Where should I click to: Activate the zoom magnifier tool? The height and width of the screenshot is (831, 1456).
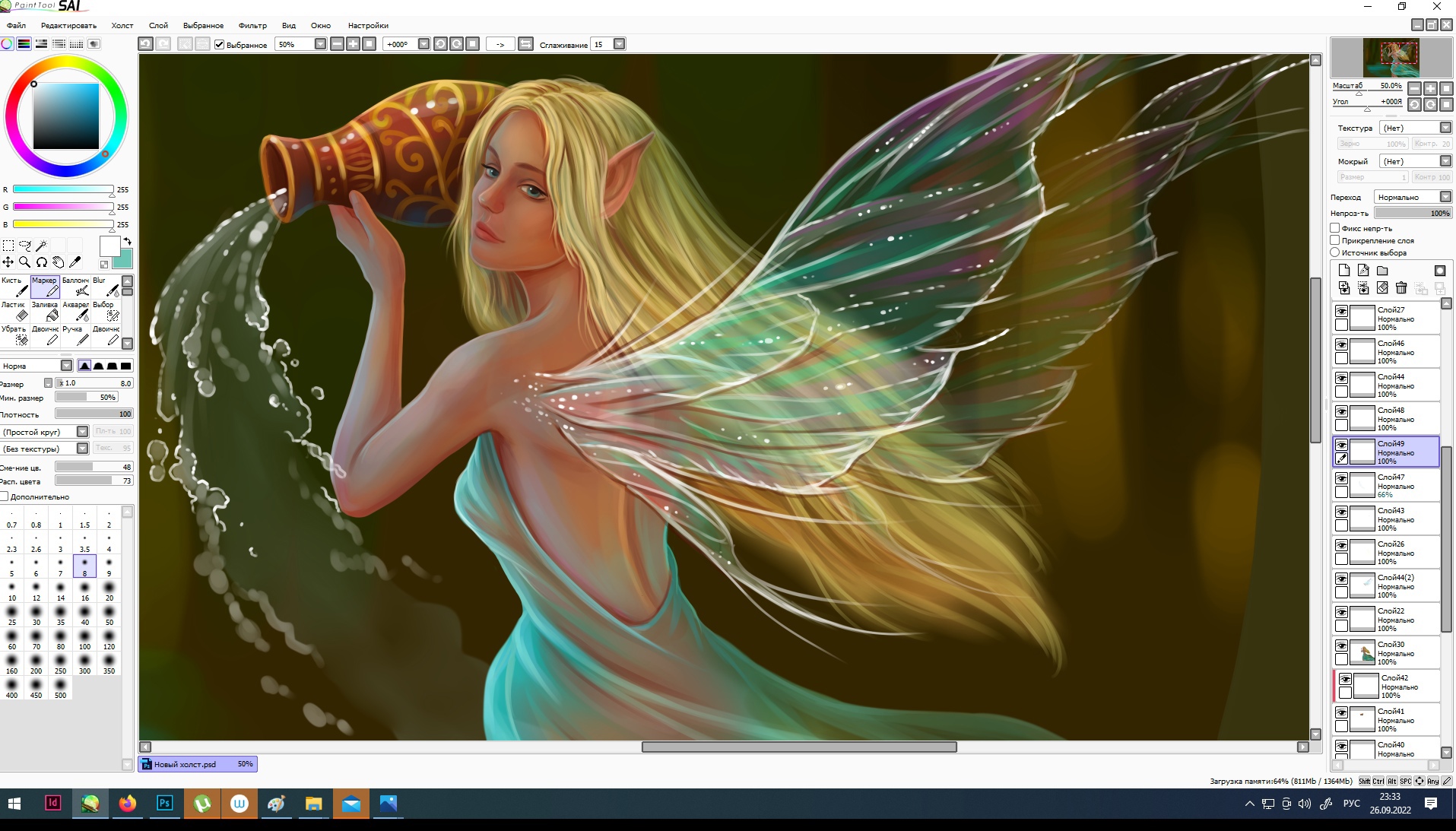tap(25, 262)
